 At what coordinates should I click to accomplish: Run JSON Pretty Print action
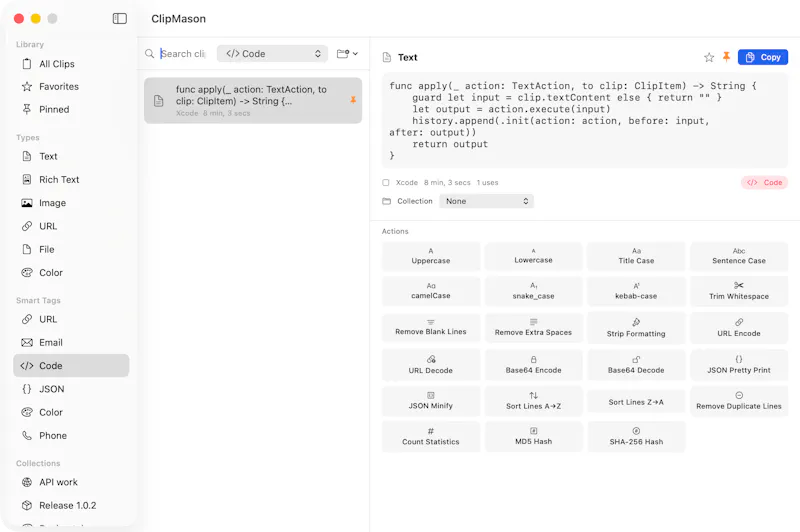tap(739, 365)
